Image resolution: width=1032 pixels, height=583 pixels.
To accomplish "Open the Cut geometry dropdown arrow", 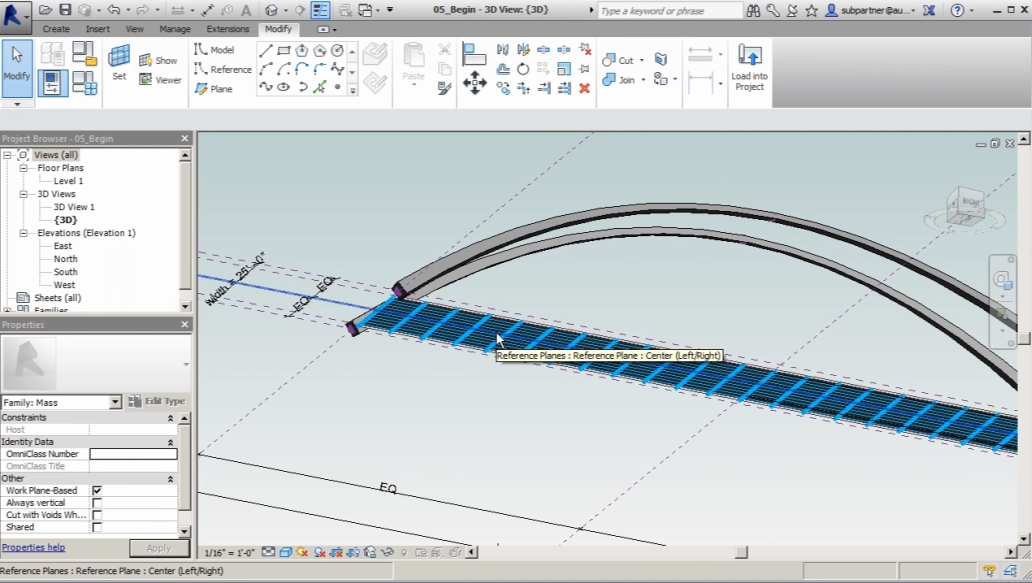I will click(x=642, y=61).
